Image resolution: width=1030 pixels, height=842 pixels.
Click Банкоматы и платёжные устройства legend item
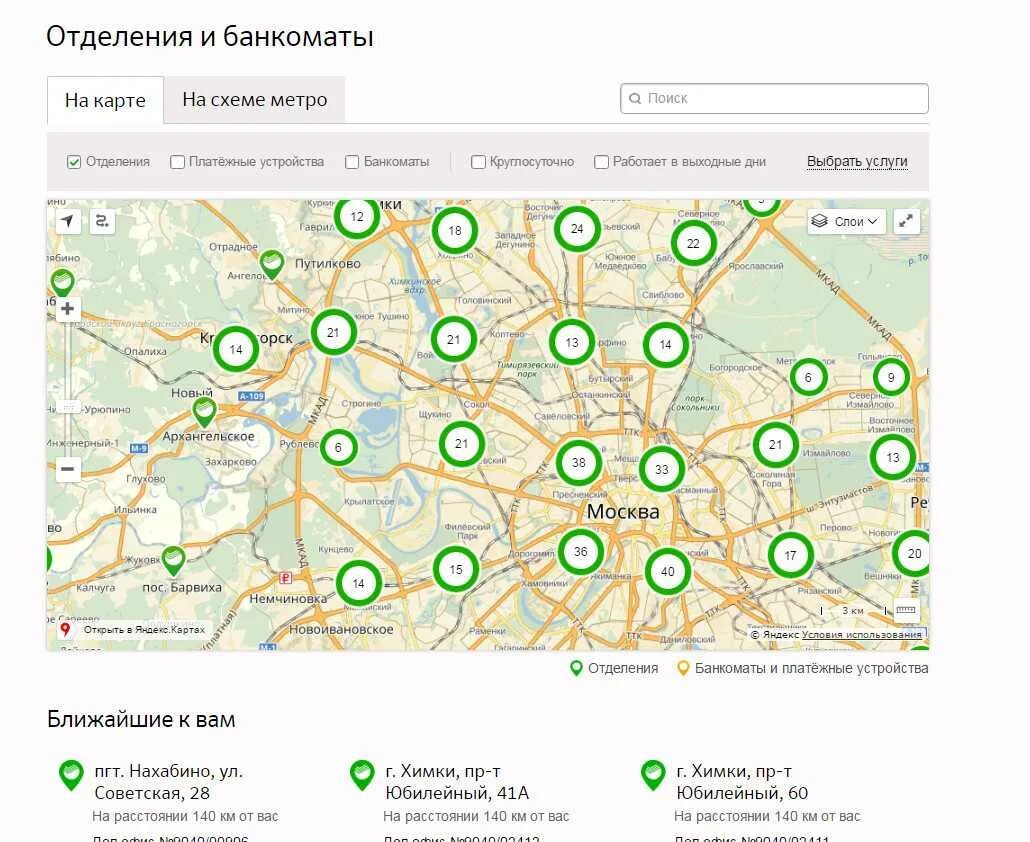pyautogui.click(x=803, y=669)
